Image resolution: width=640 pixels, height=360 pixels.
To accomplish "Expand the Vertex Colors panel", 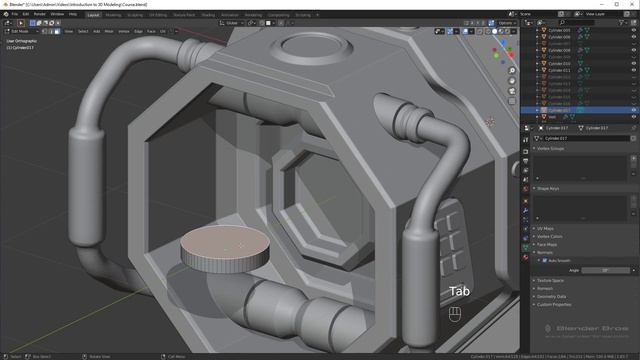I will 549,237.
